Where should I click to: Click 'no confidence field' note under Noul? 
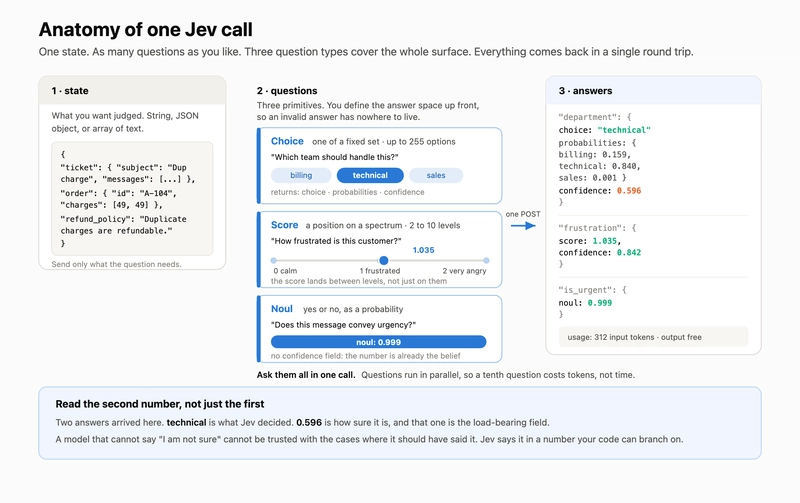(365, 356)
